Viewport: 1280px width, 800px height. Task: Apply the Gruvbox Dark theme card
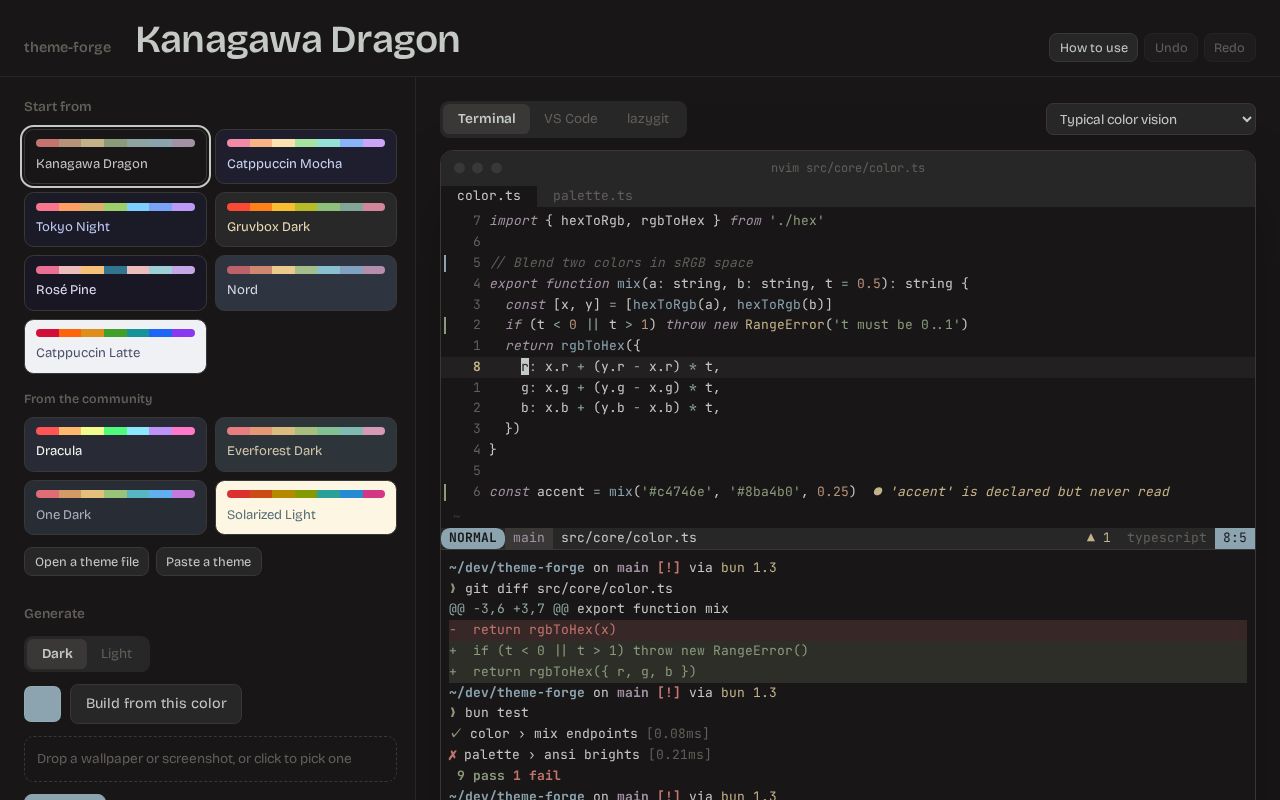pos(306,219)
